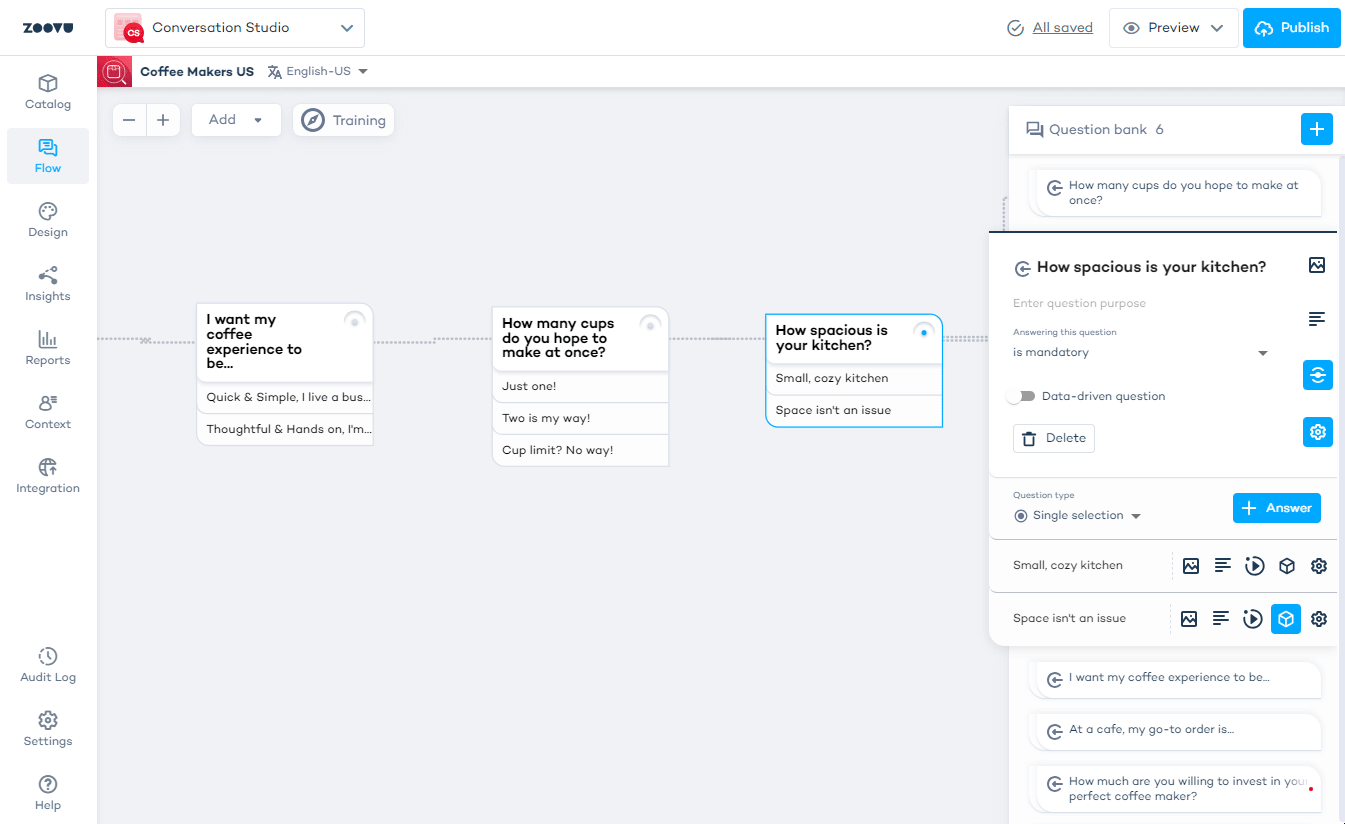The width and height of the screenshot is (1345, 824).
Task: Click the product cube icon for Space isn't an issue
Action: coord(1286,619)
